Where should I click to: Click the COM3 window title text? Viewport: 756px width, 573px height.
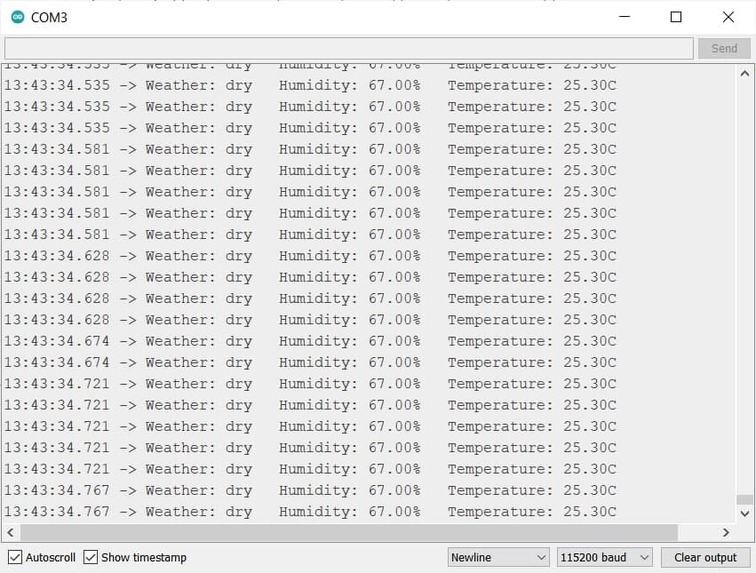click(49, 18)
